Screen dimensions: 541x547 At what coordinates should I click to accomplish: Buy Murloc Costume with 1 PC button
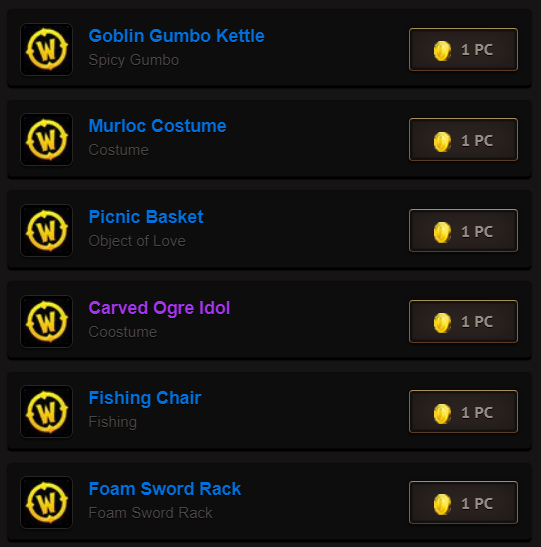pos(463,140)
